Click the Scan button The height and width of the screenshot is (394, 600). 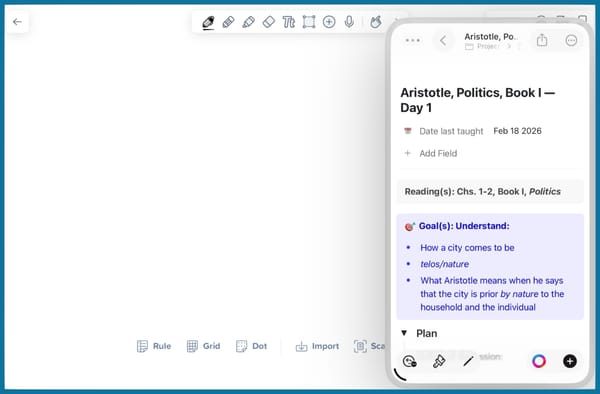tap(370, 346)
